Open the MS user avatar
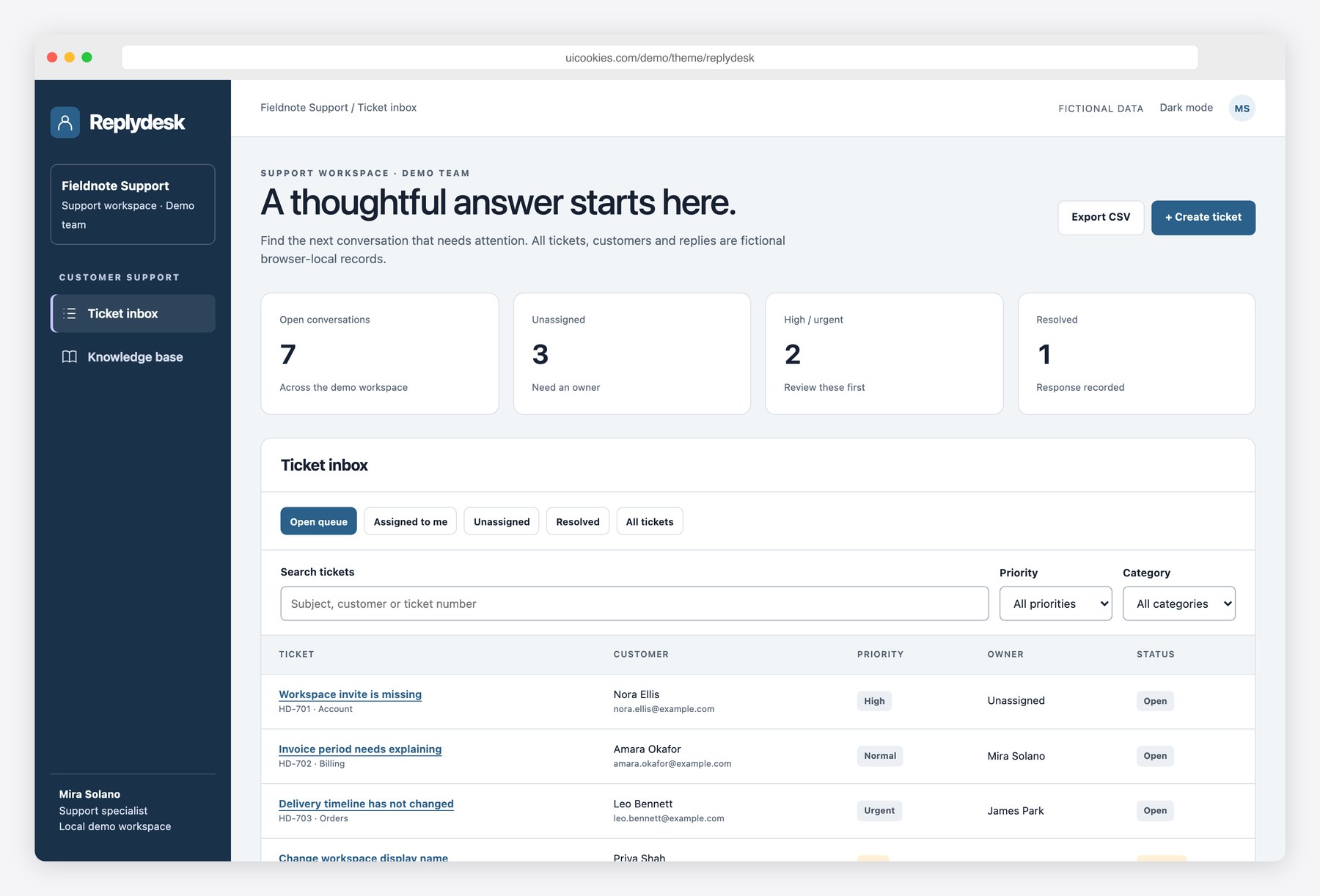Screen dimensions: 1320x896 pos(1242,109)
